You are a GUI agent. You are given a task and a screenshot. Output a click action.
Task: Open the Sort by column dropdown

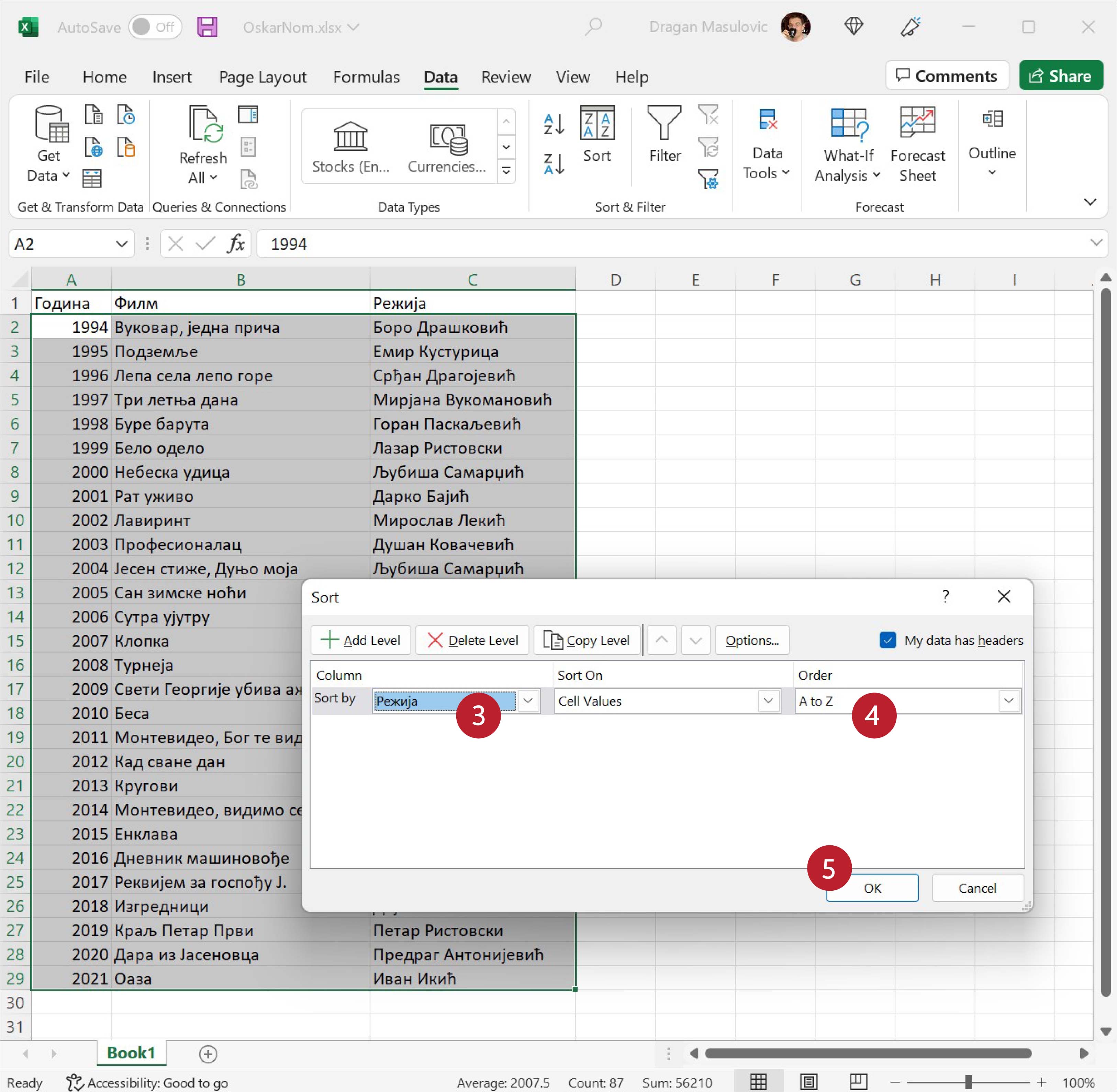click(x=528, y=701)
